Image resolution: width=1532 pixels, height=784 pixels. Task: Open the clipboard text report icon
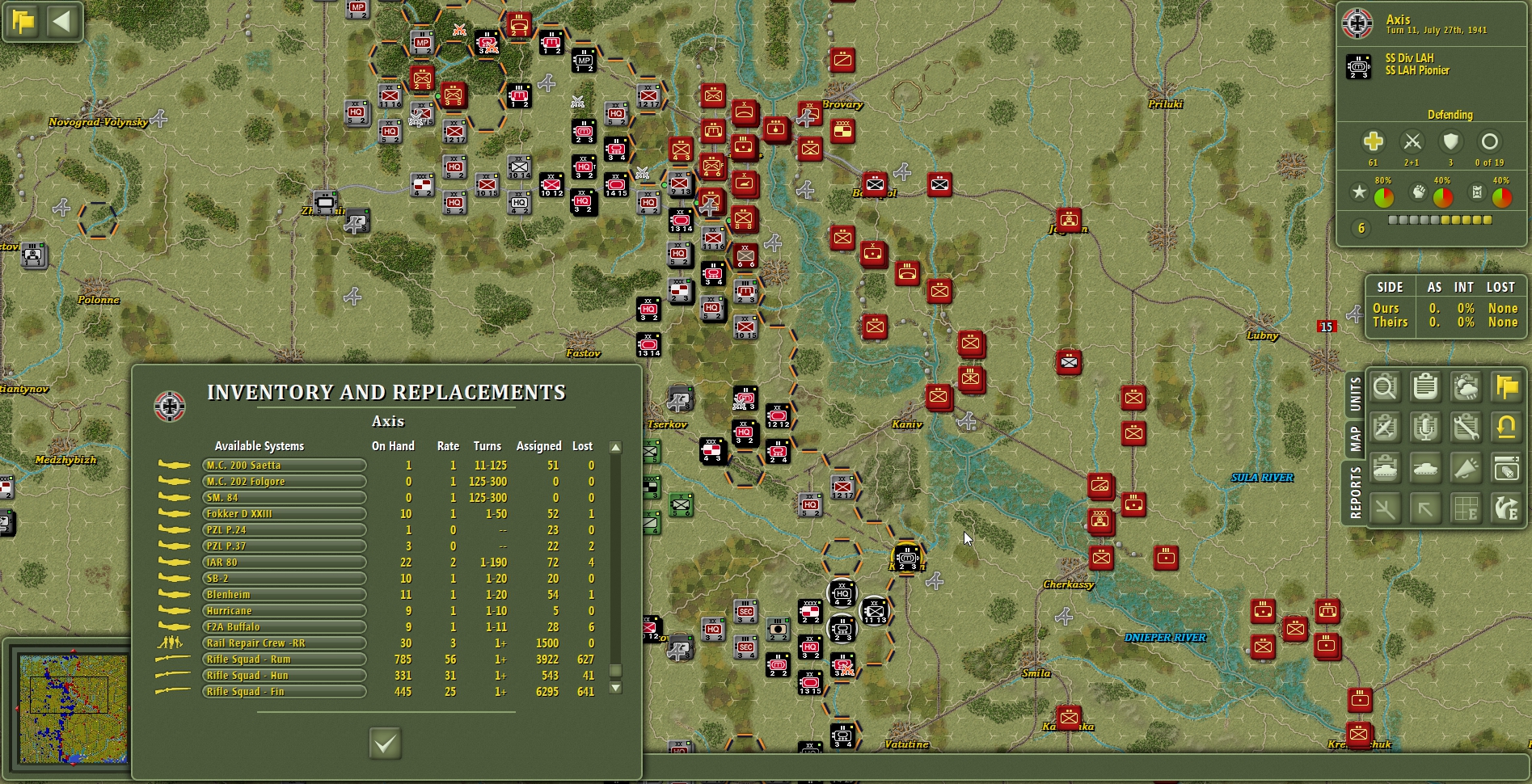tap(1425, 387)
